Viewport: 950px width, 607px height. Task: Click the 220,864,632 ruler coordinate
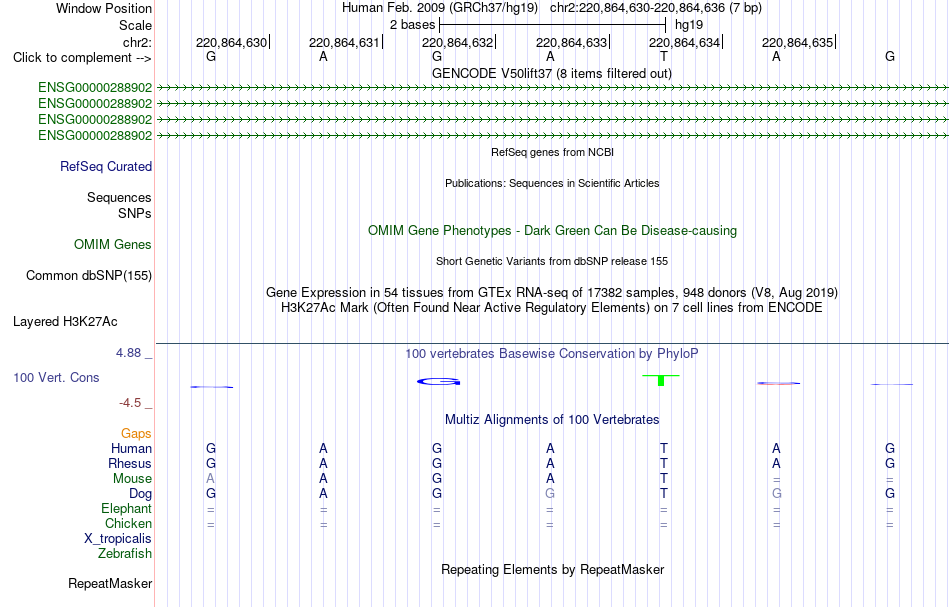pyautogui.click(x=457, y=43)
